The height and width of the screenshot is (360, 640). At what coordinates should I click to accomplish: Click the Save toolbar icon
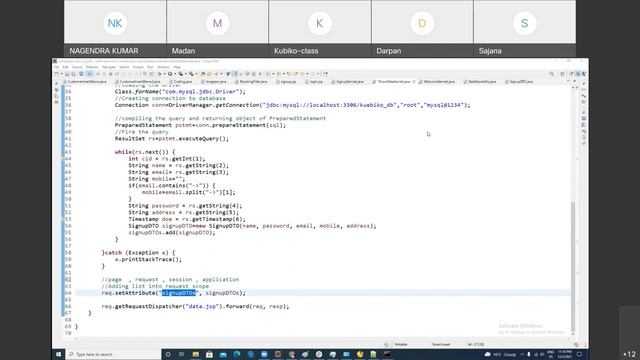tap(67, 74)
